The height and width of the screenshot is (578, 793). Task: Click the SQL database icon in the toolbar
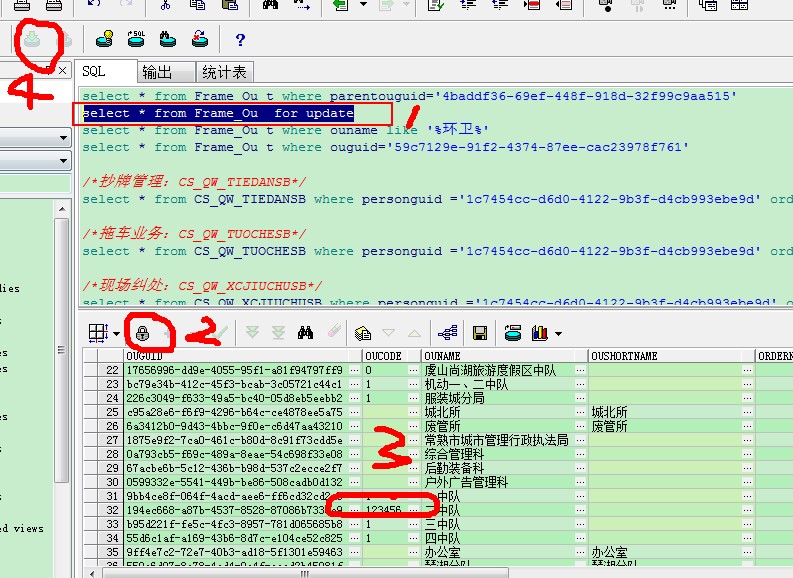coord(136,40)
